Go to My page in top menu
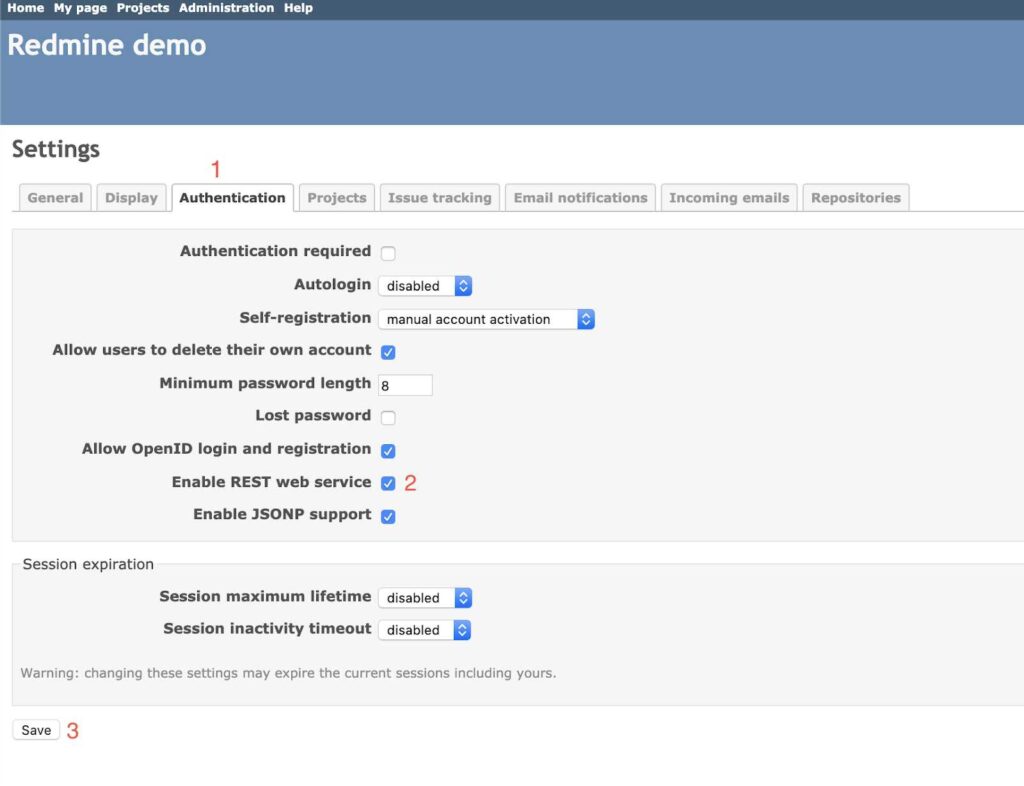The height and width of the screenshot is (786, 1024). 80,8
